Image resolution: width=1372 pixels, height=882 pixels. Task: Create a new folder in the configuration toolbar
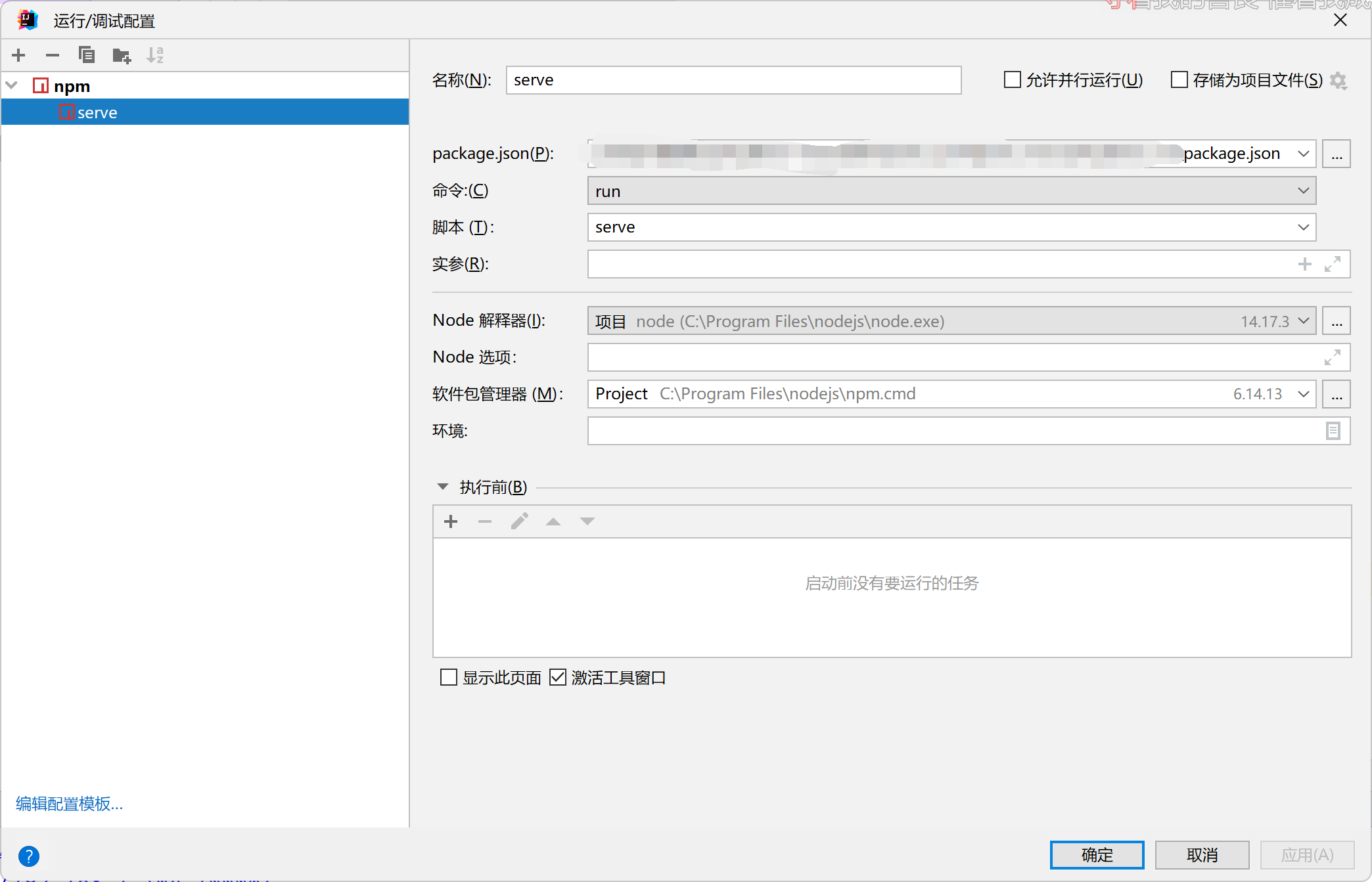point(122,56)
